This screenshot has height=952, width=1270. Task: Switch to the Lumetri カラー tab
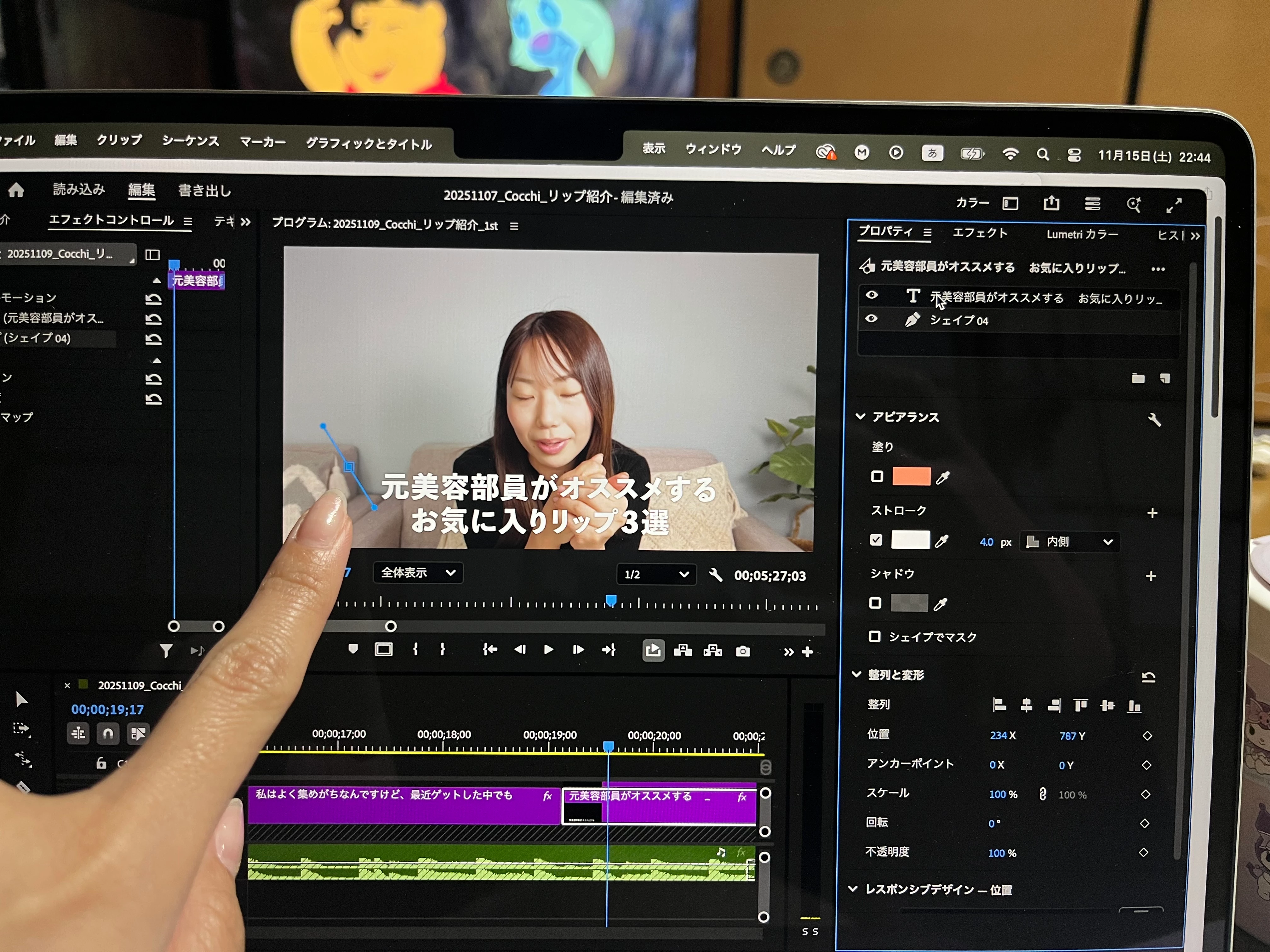tap(1082, 234)
